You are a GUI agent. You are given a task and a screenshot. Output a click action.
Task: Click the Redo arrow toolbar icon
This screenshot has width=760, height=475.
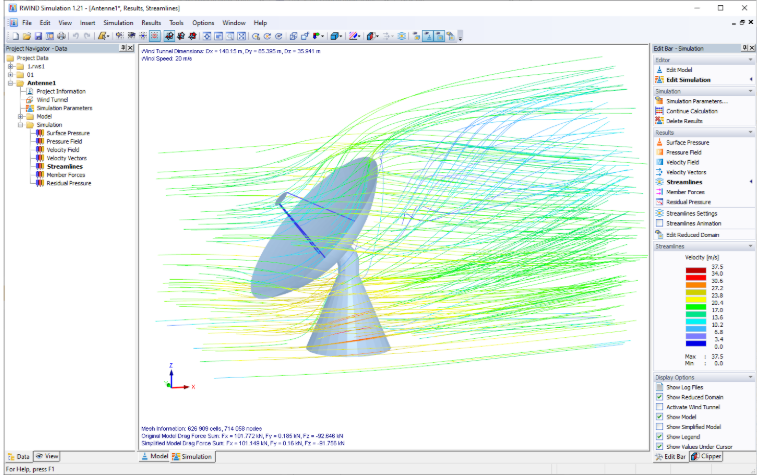click(87, 36)
